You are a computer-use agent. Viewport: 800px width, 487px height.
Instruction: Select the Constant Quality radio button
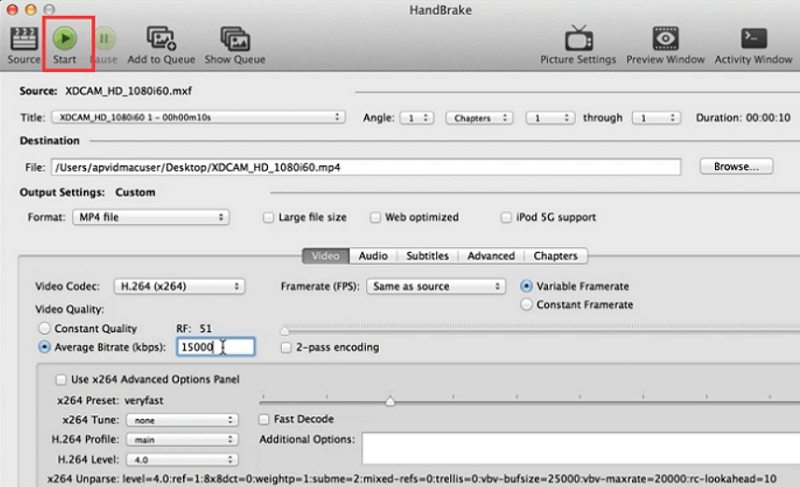(44, 328)
